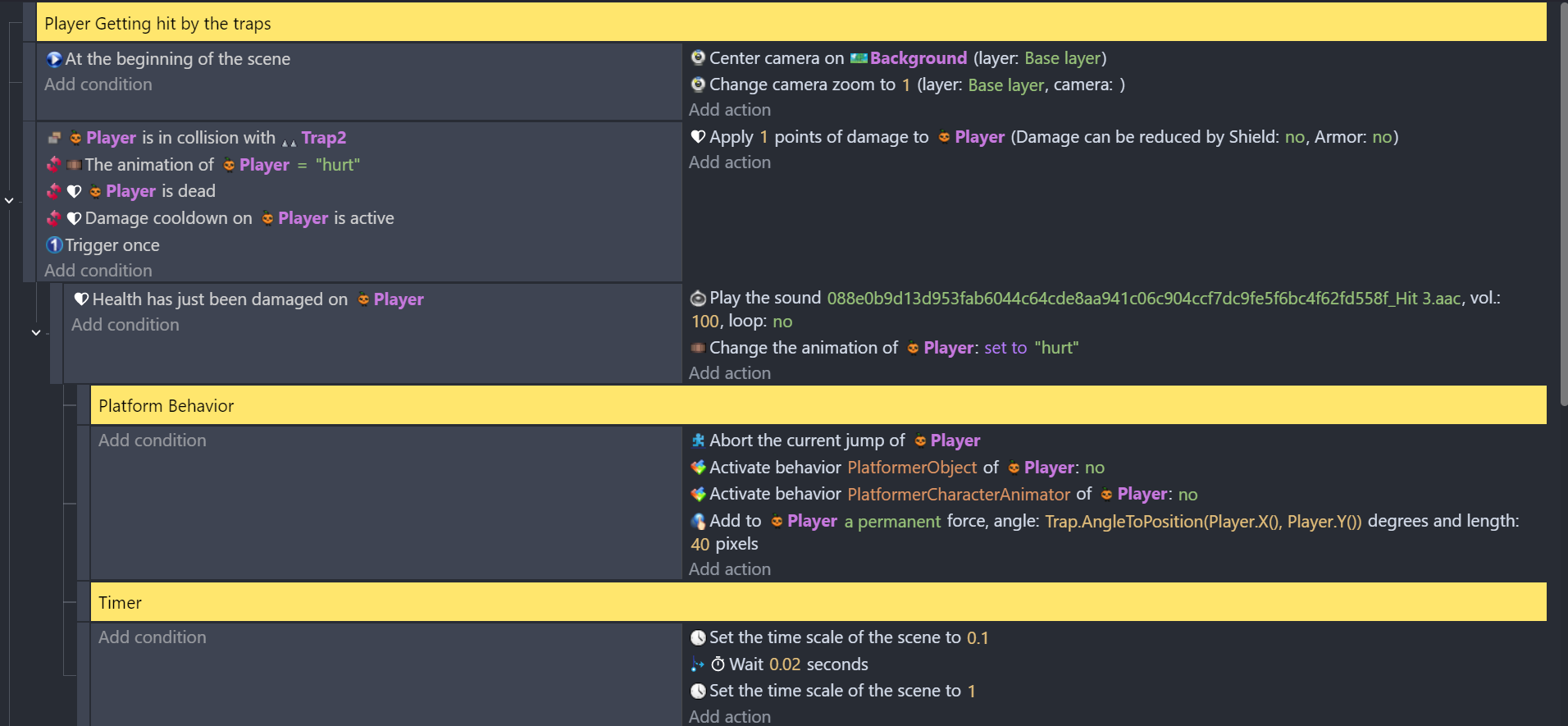Select the 'Timer' comment header
Screen dimensions: 1568x726
coord(818,602)
